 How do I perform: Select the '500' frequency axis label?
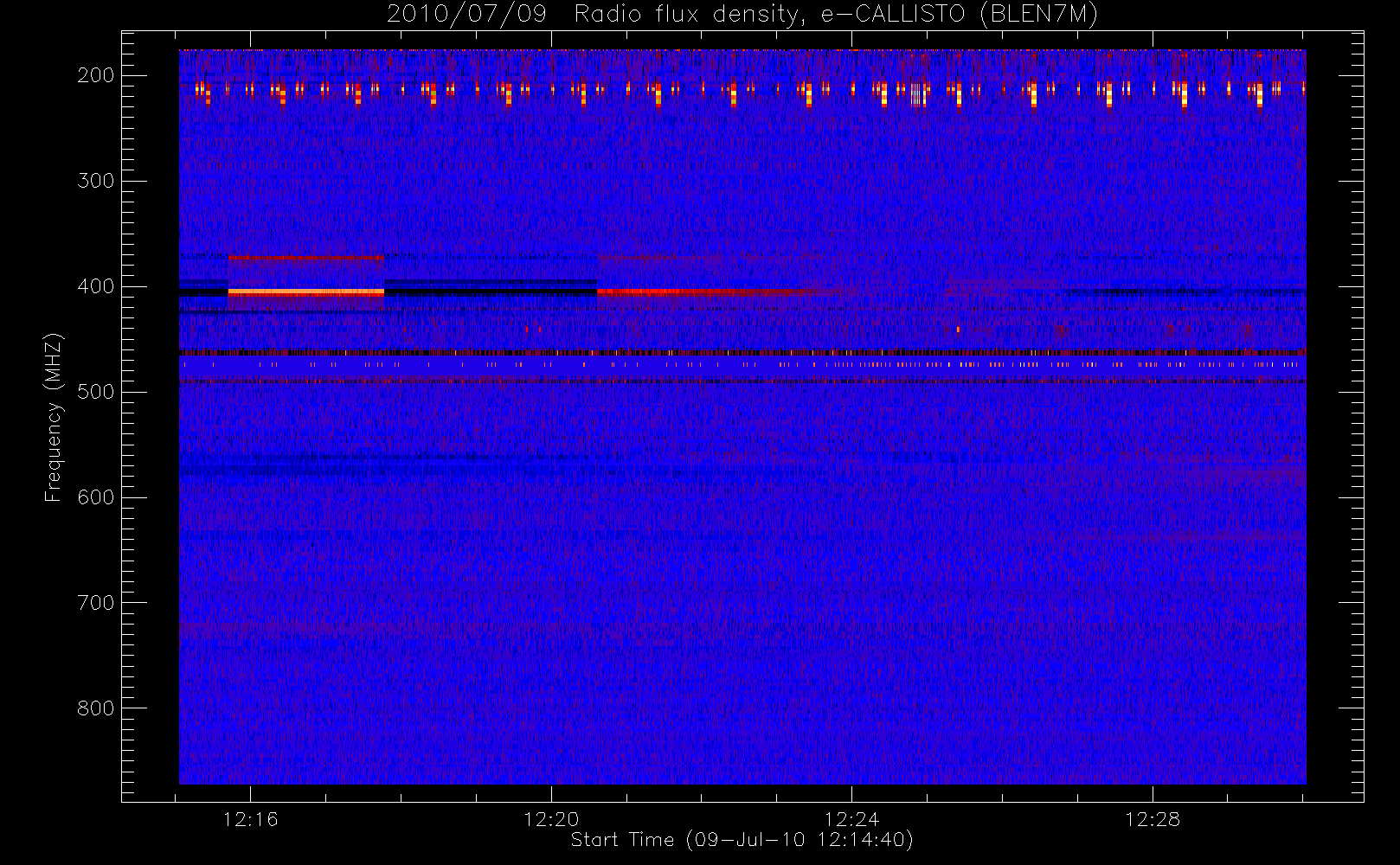click(x=96, y=392)
